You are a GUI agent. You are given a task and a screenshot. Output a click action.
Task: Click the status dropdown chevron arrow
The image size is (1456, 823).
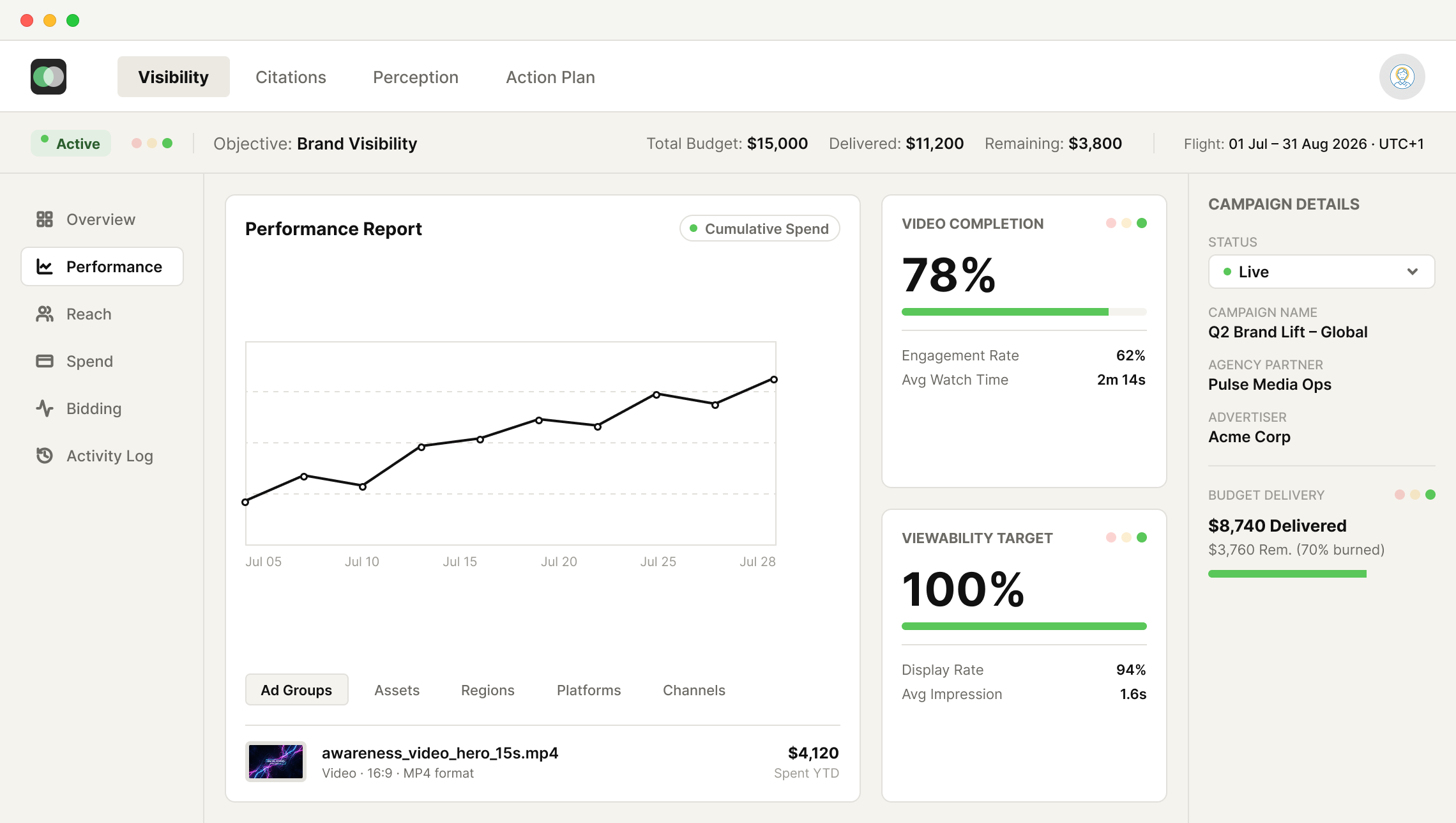pyautogui.click(x=1413, y=272)
